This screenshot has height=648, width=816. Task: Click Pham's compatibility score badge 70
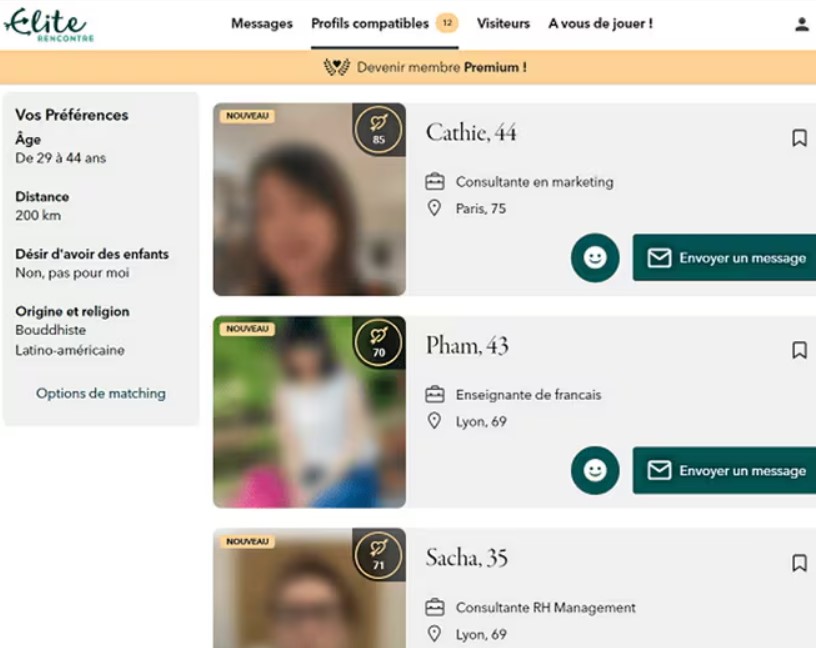pos(379,342)
